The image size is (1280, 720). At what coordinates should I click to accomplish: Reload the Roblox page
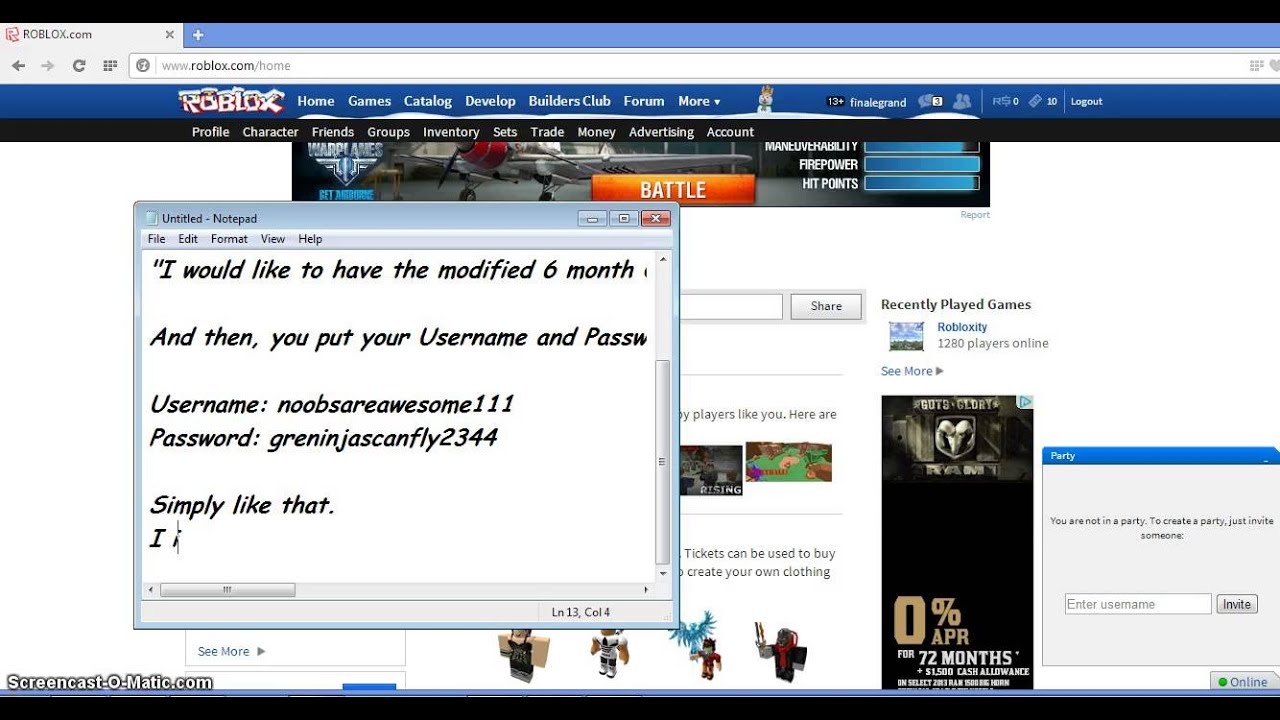79,66
